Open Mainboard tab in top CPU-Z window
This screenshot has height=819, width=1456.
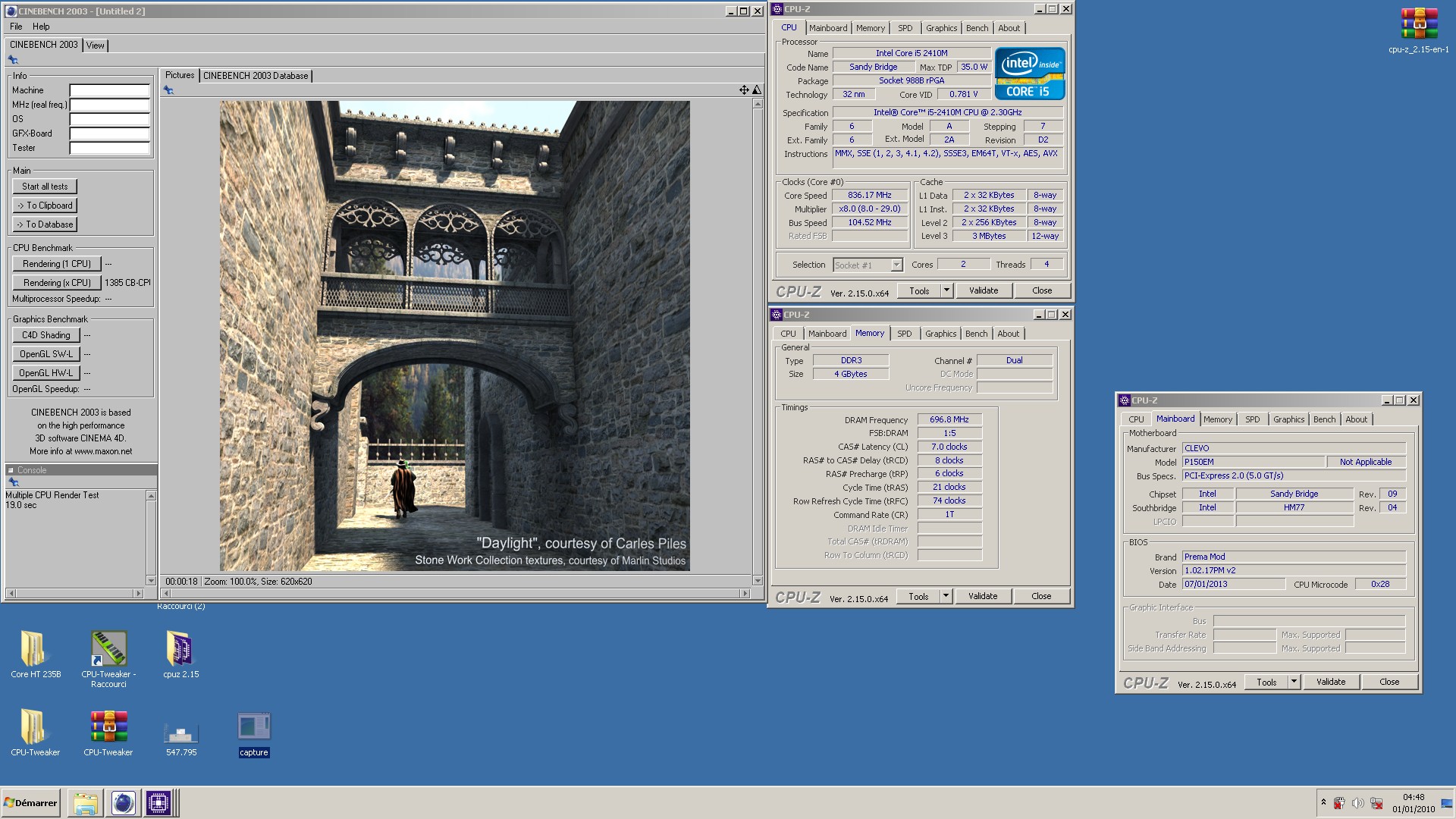828,28
